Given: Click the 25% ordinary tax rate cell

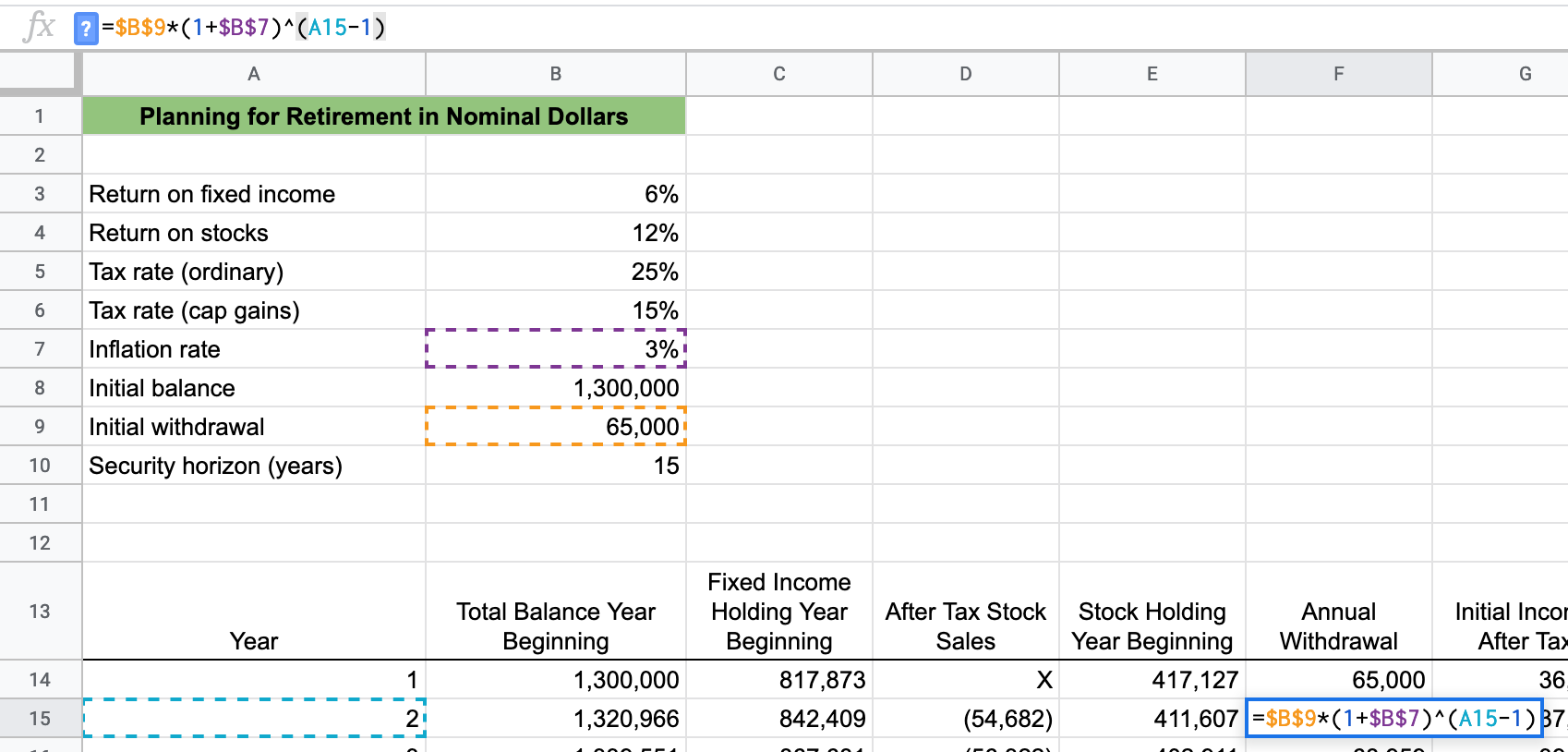Looking at the screenshot, I should pos(556,272).
